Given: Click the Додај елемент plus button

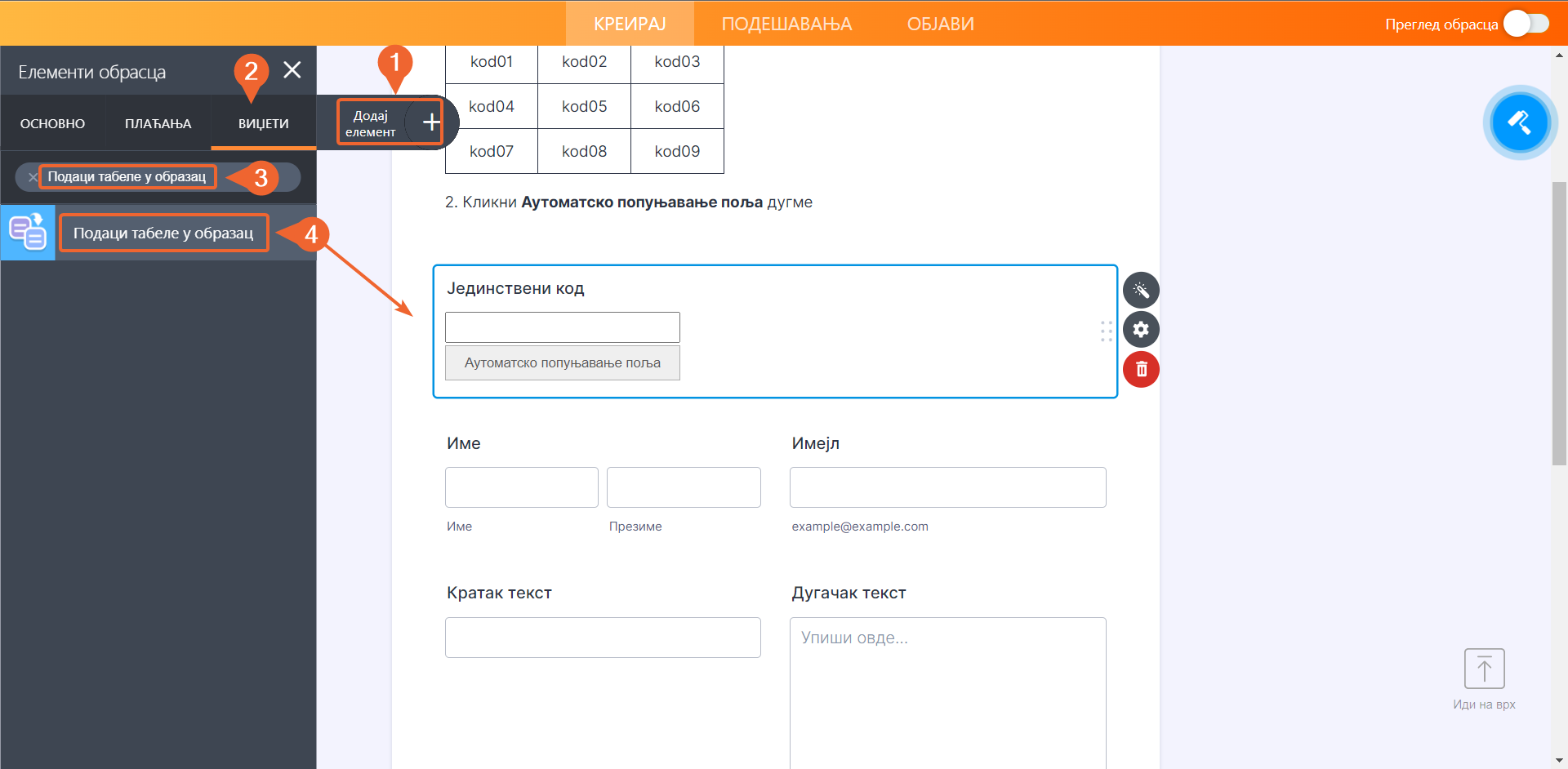Looking at the screenshot, I should (x=430, y=122).
